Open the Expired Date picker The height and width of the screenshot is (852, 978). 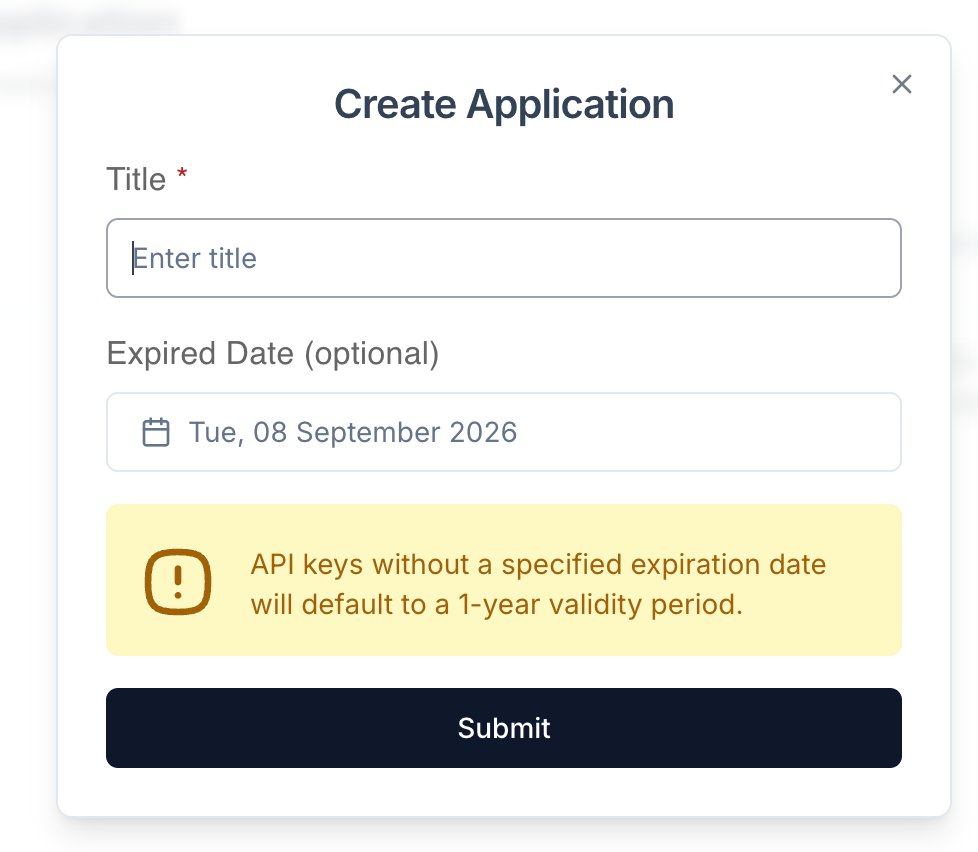pos(504,432)
